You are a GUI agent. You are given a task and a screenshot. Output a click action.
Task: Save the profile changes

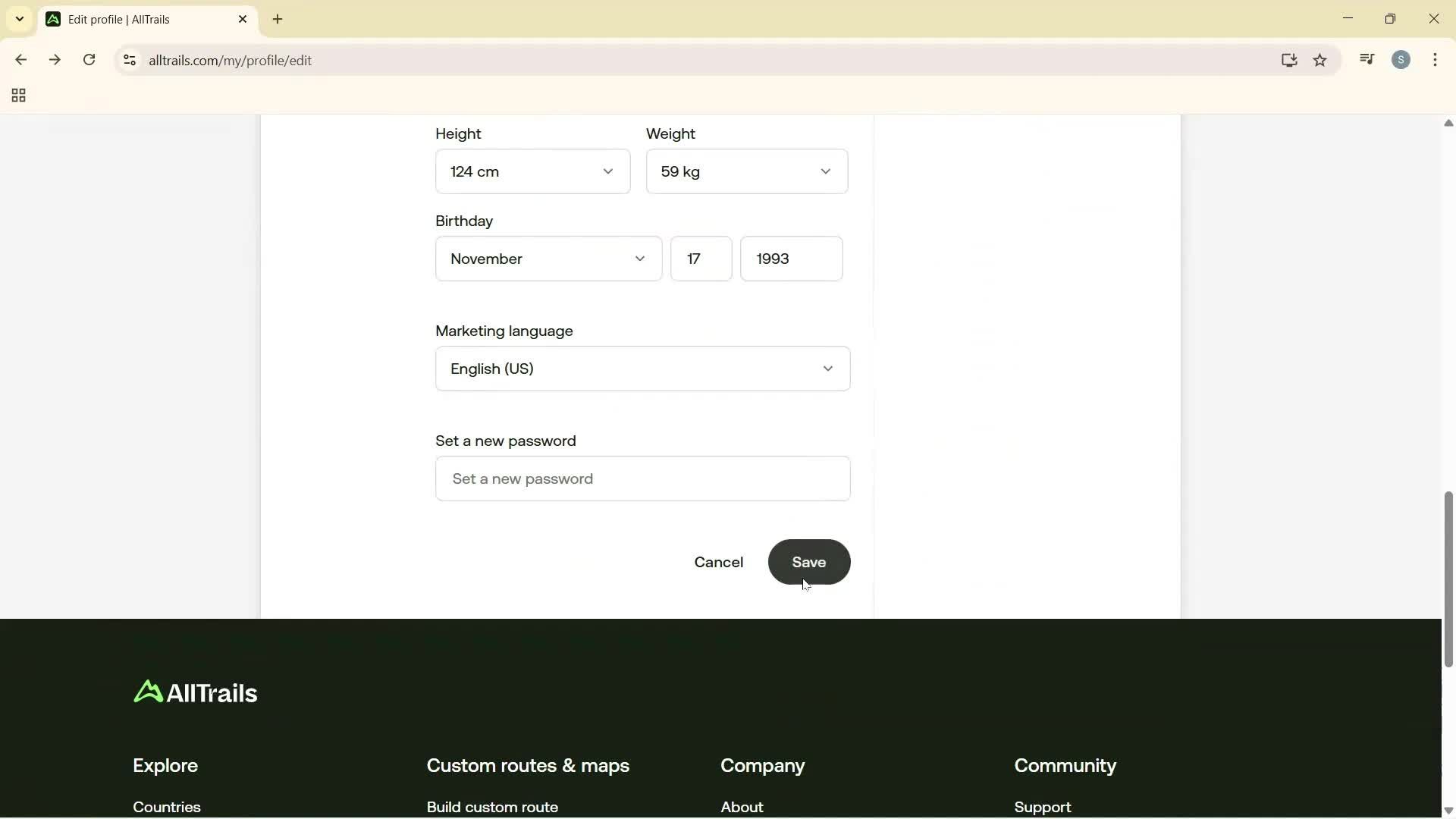pos(809,563)
